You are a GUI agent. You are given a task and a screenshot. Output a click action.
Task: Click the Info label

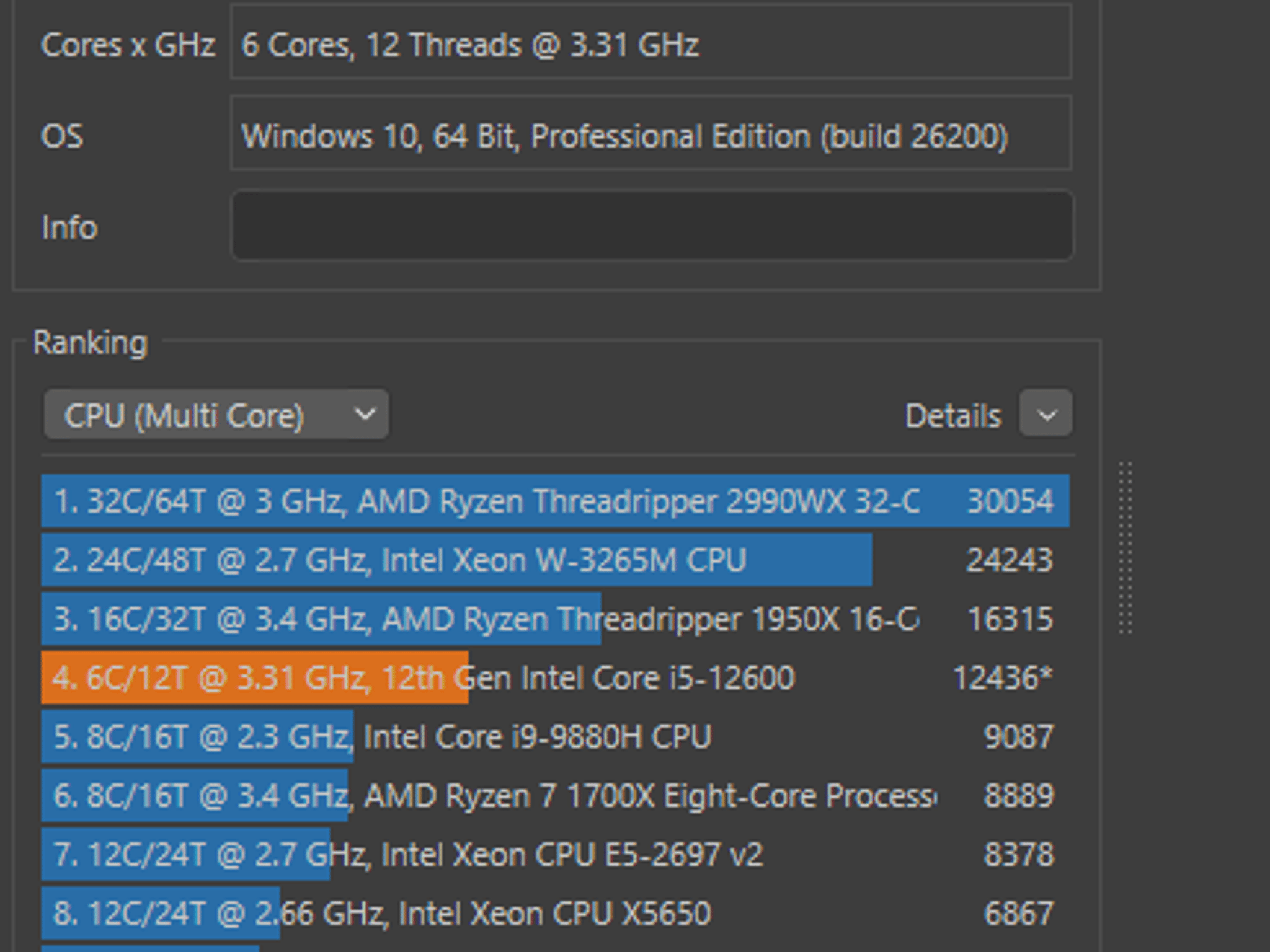coord(69,227)
